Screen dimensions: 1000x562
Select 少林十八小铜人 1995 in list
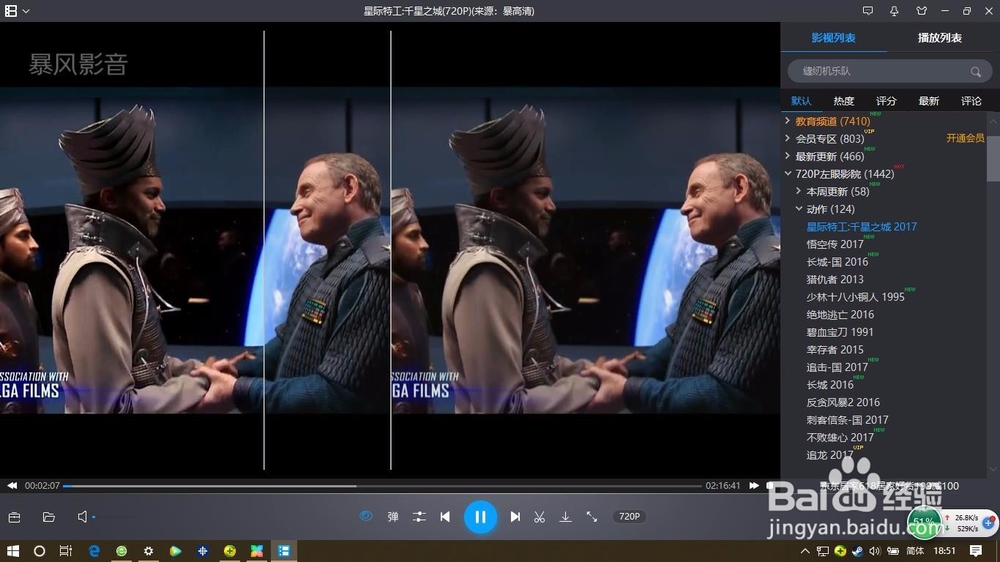pos(855,297)
